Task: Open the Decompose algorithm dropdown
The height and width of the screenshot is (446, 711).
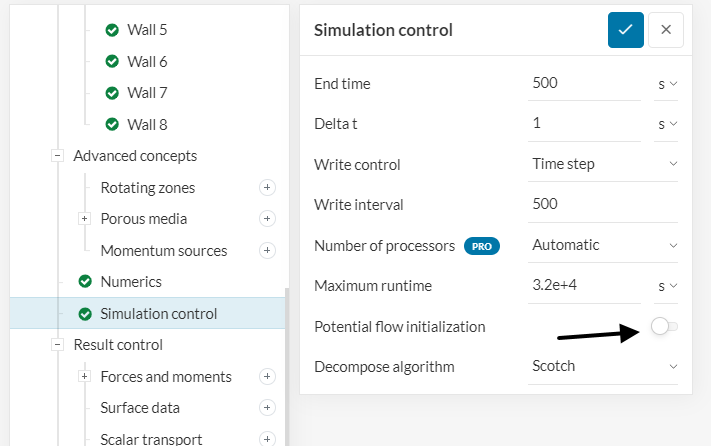Action: tap(604, 366)
